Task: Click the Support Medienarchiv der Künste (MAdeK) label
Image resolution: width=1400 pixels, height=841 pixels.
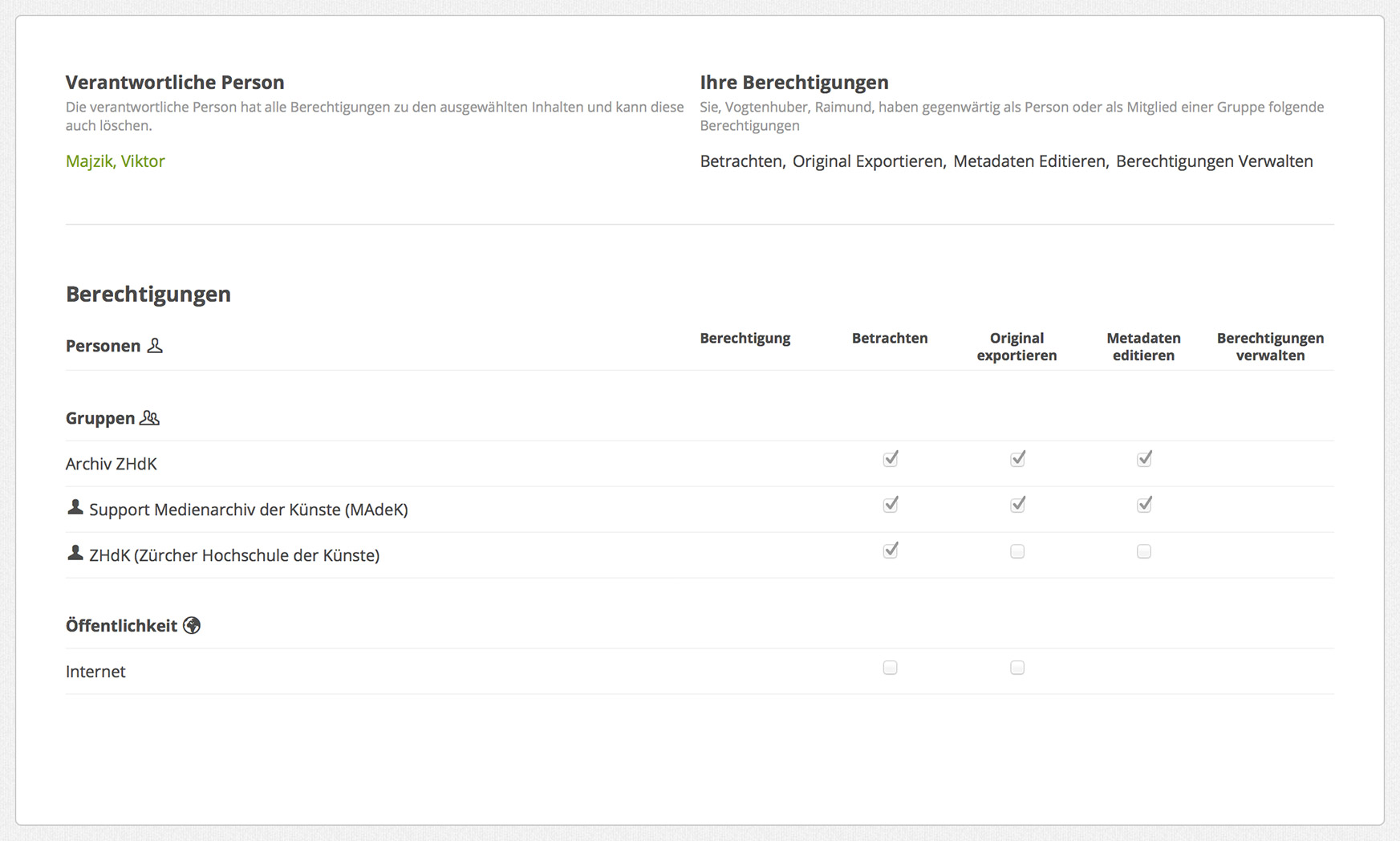Action: (x=249, y=510)
